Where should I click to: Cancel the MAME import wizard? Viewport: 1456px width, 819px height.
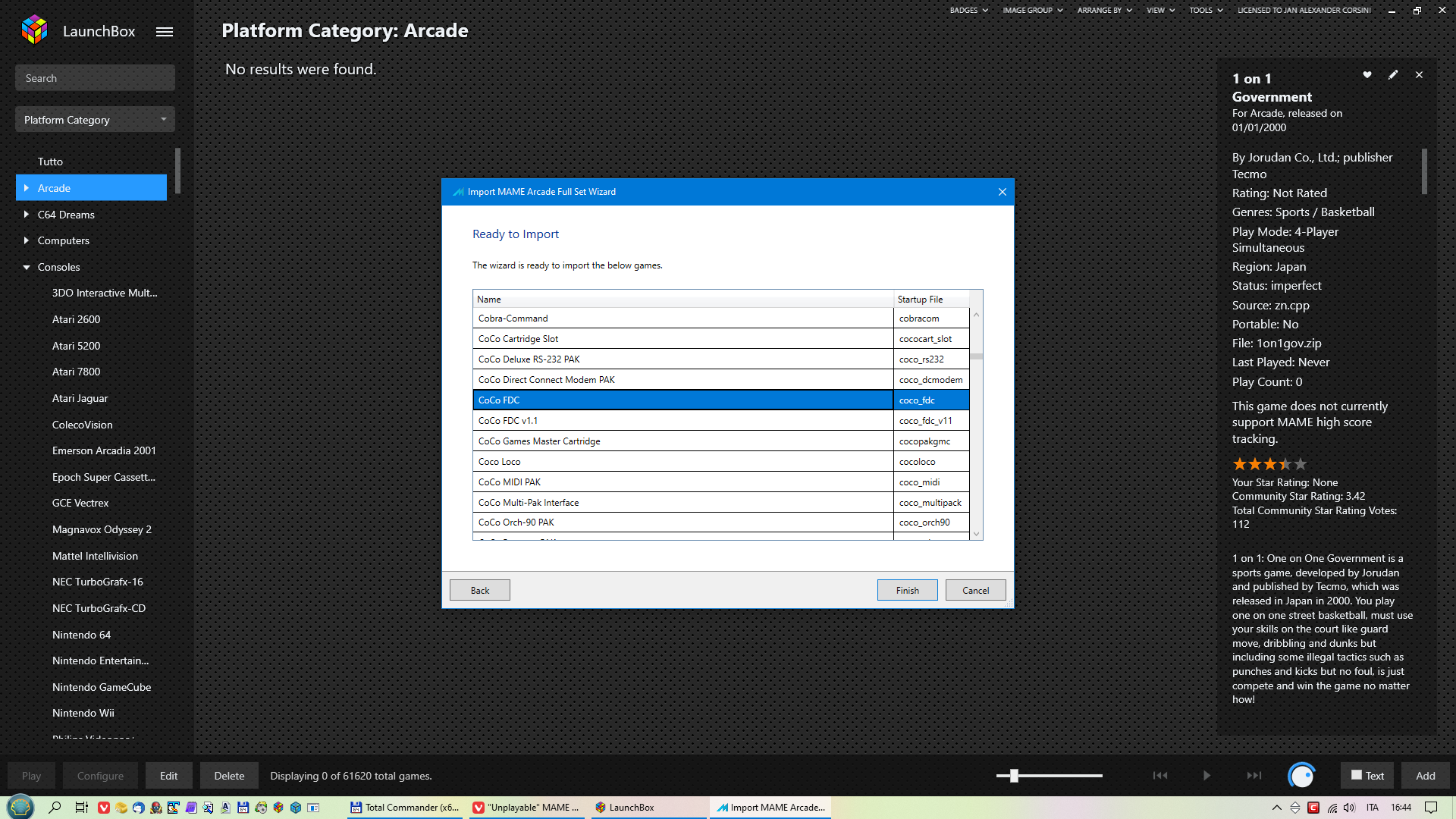[975, 591]
